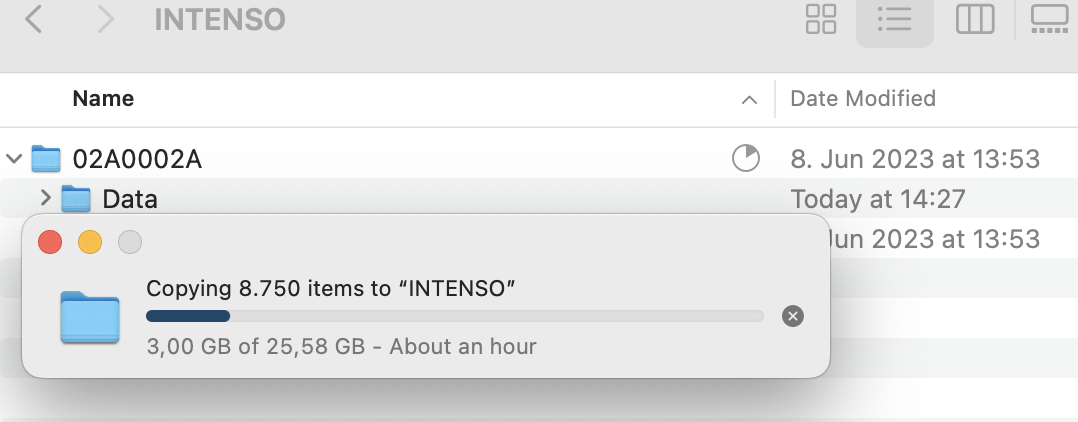Close the copy dialog with red button
This screenshot has height=422, width=1078.
50,242
